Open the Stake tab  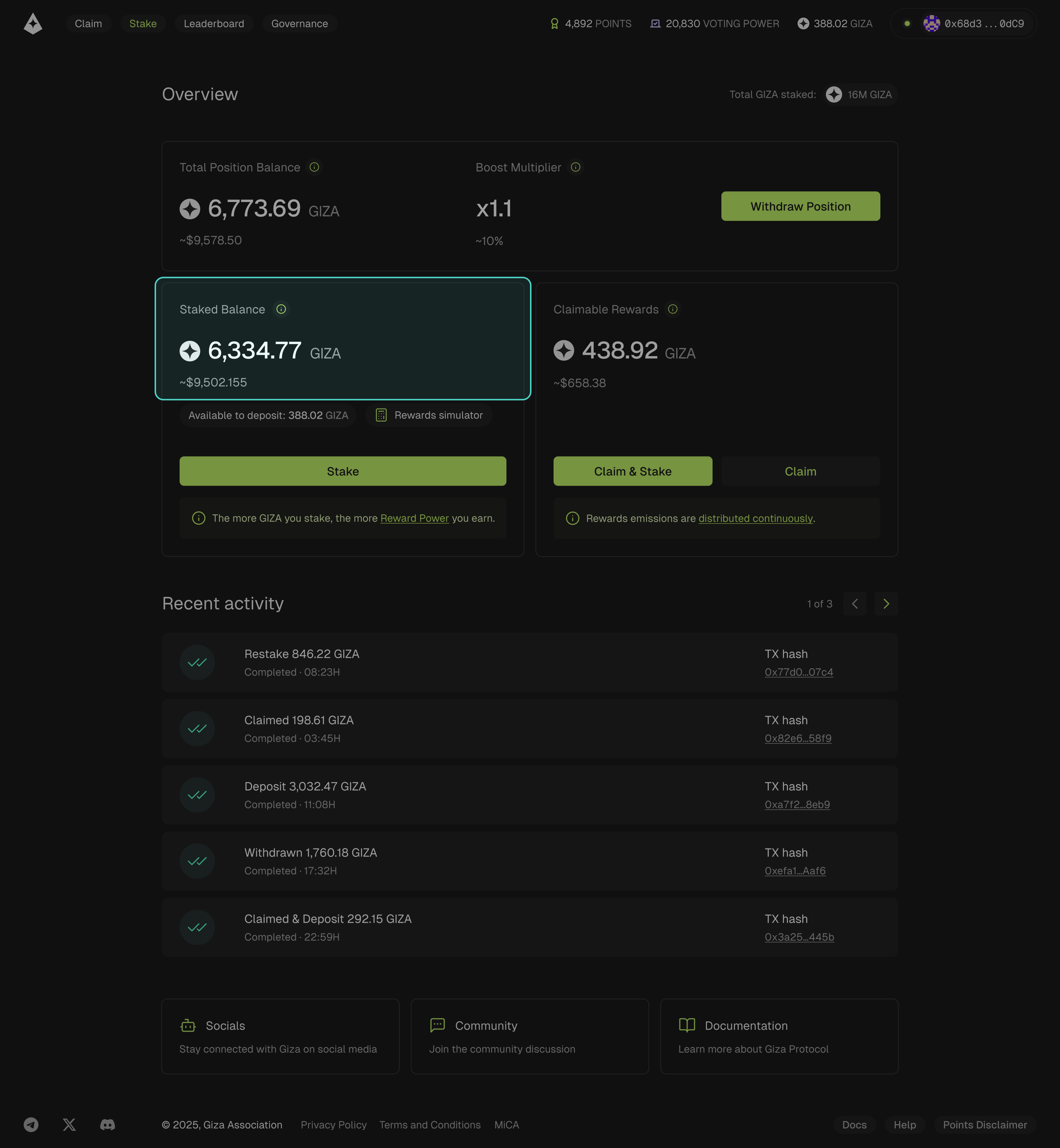[143, 24]
